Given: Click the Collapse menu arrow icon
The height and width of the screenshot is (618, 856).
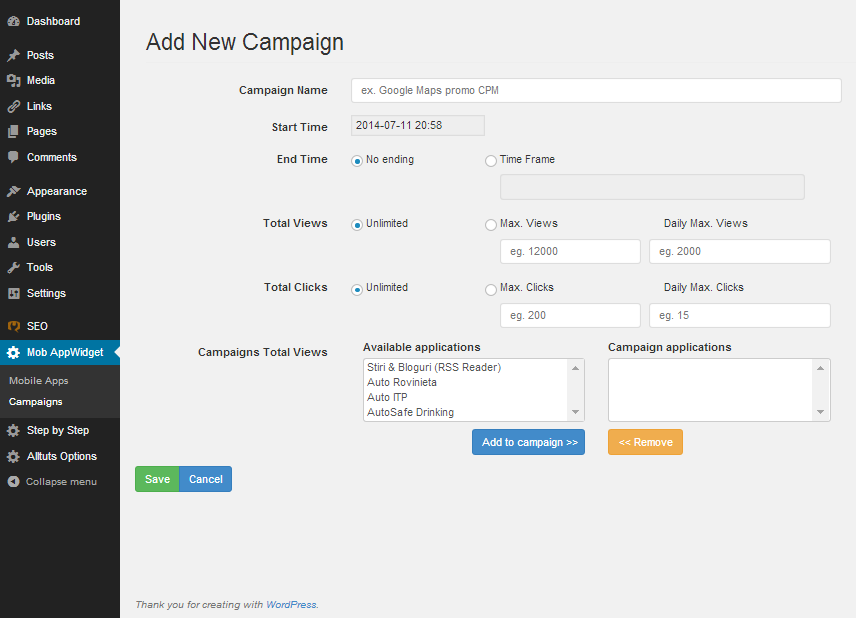Looking at the screenshot, I should tap(14, 482).
